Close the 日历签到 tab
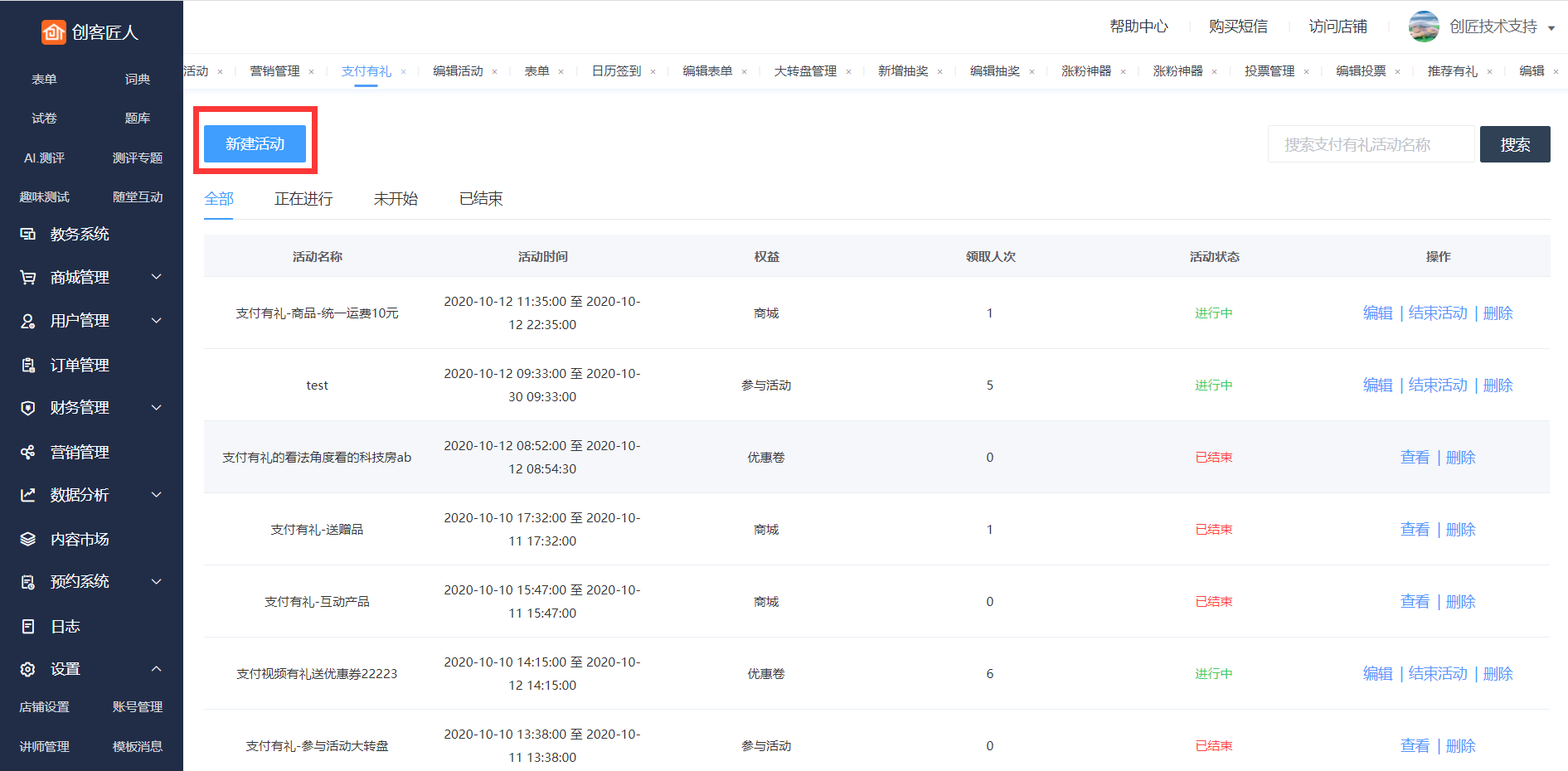Screen dimensions: 1568x771 coord(653,72)
